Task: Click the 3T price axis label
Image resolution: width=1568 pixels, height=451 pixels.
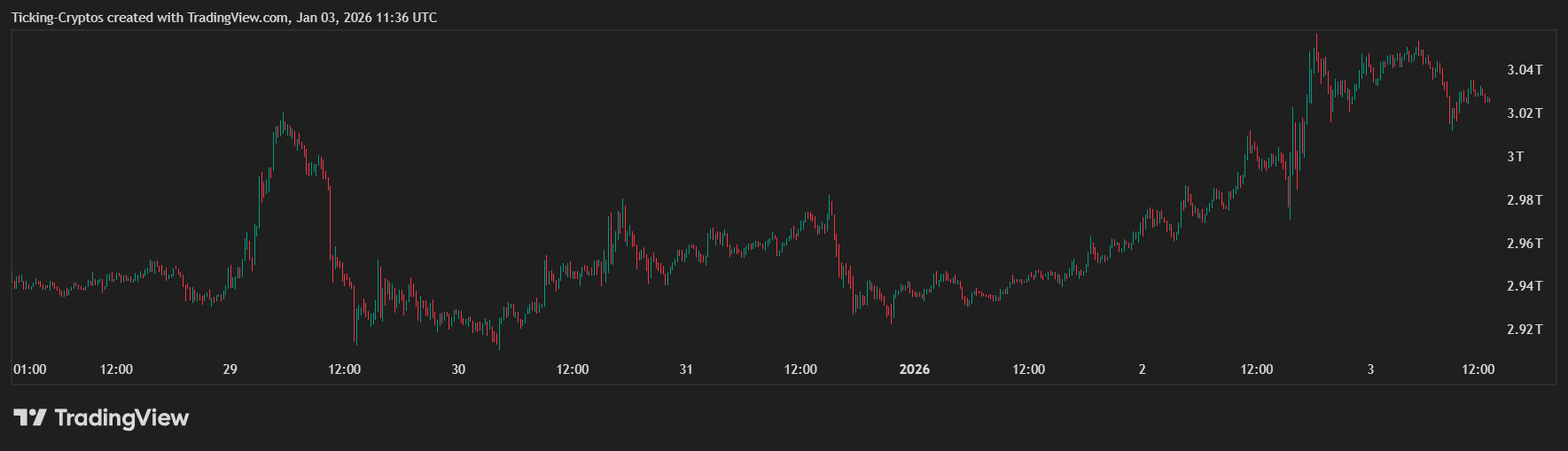Action: point(1516,157)
